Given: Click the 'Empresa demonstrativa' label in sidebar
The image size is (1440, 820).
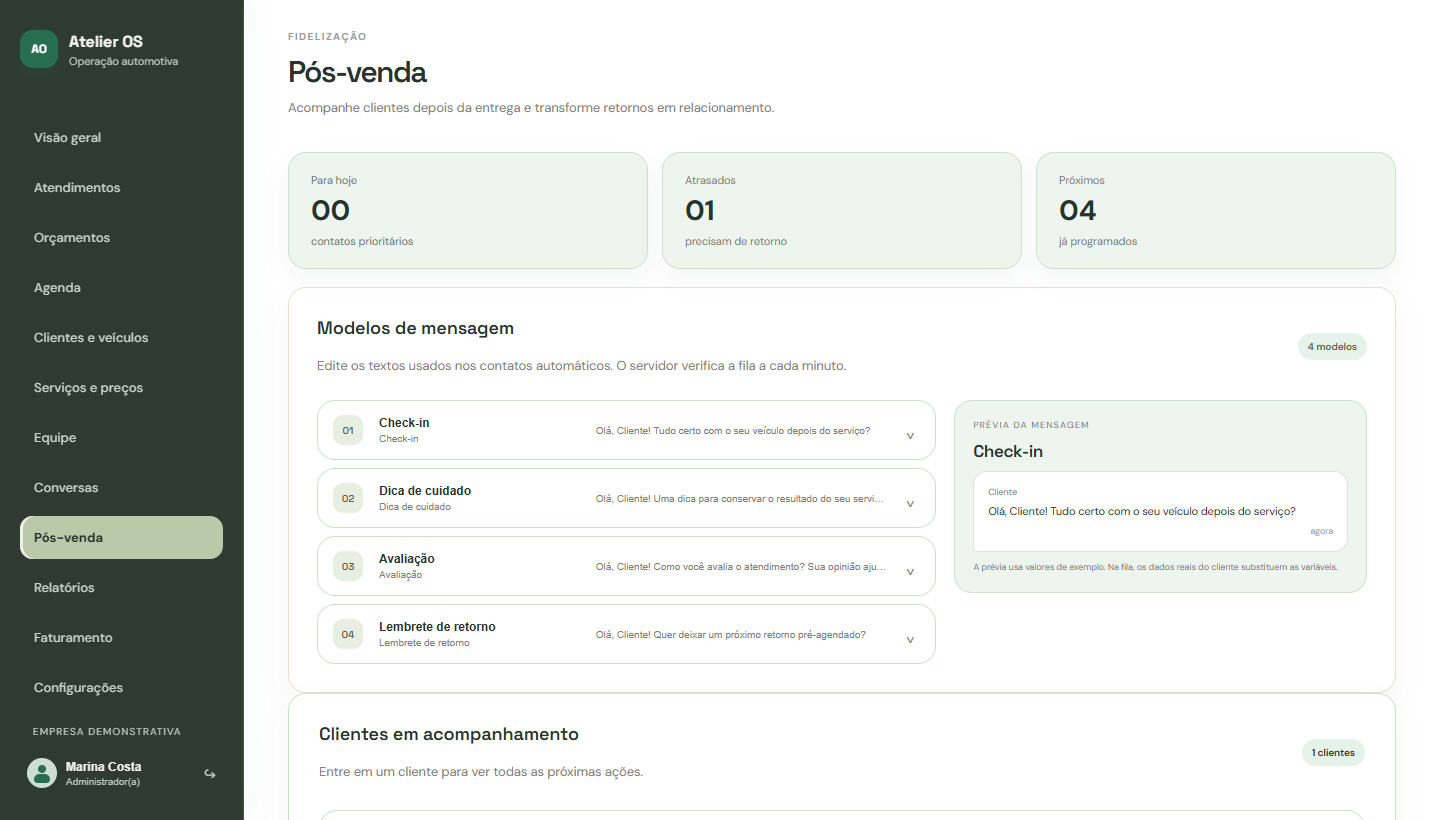Looking at the screenshot, I should pyautogui.click(x=107, y=732).
